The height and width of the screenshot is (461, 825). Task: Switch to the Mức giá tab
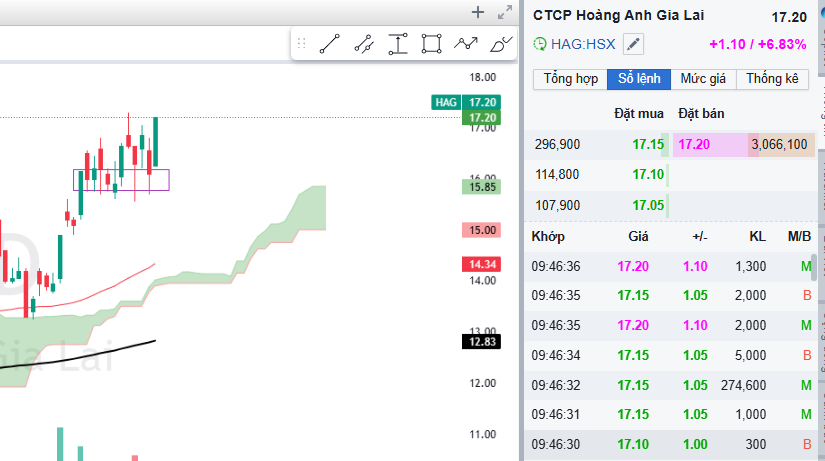(x=704, y=79)
